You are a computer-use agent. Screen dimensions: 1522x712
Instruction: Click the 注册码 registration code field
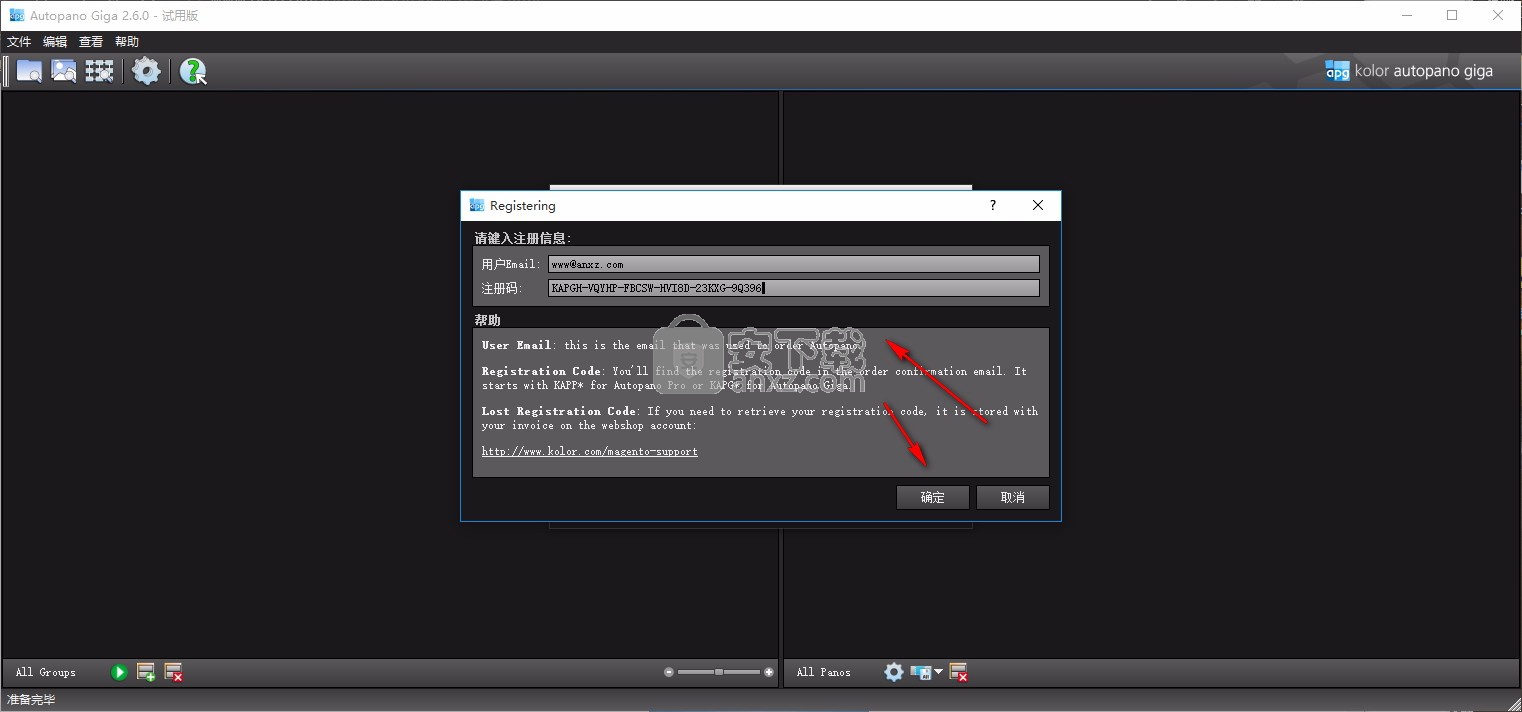coord(794,288)
